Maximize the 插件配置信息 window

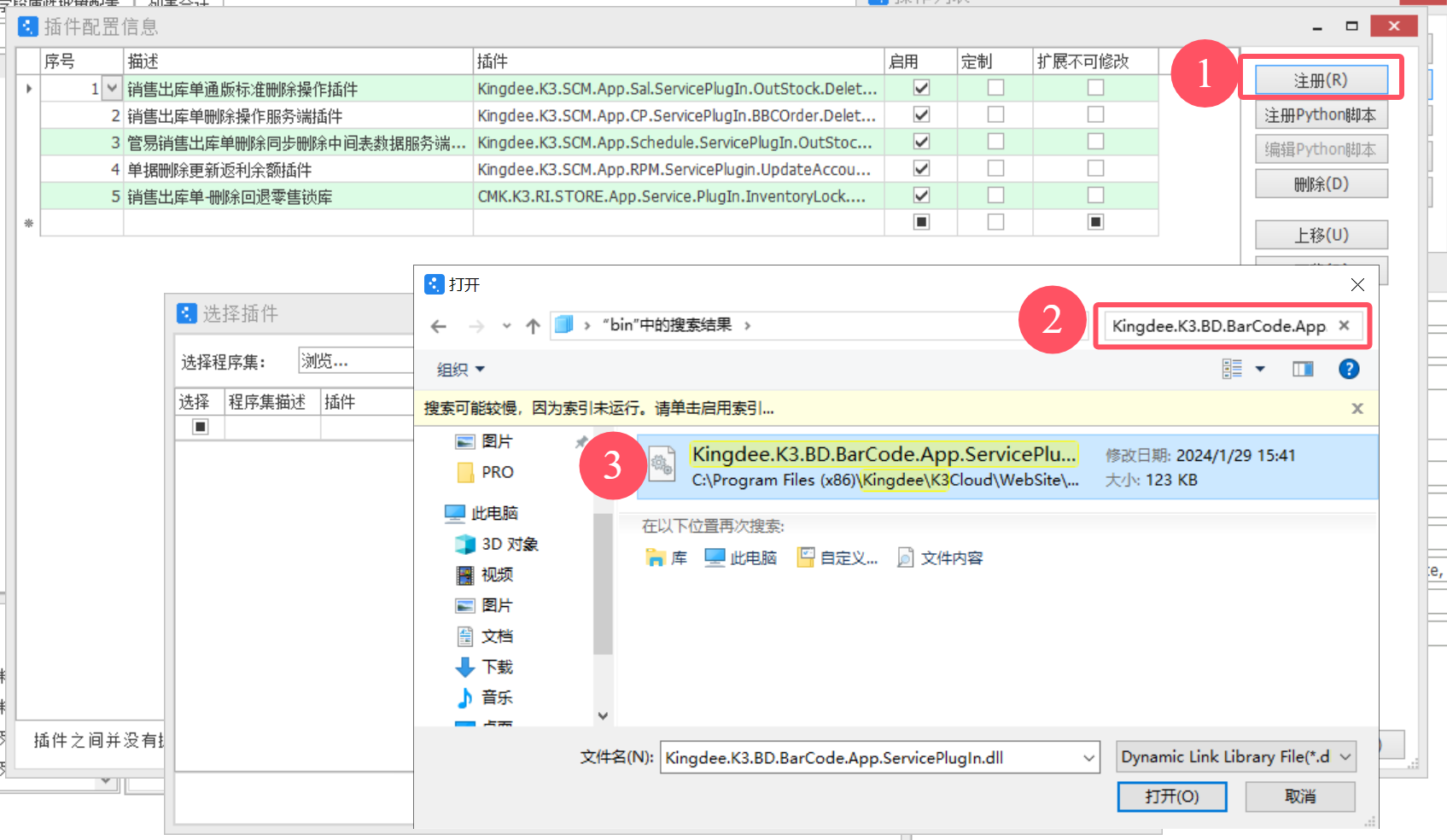pyautogui.click(x=1351, y=26)
